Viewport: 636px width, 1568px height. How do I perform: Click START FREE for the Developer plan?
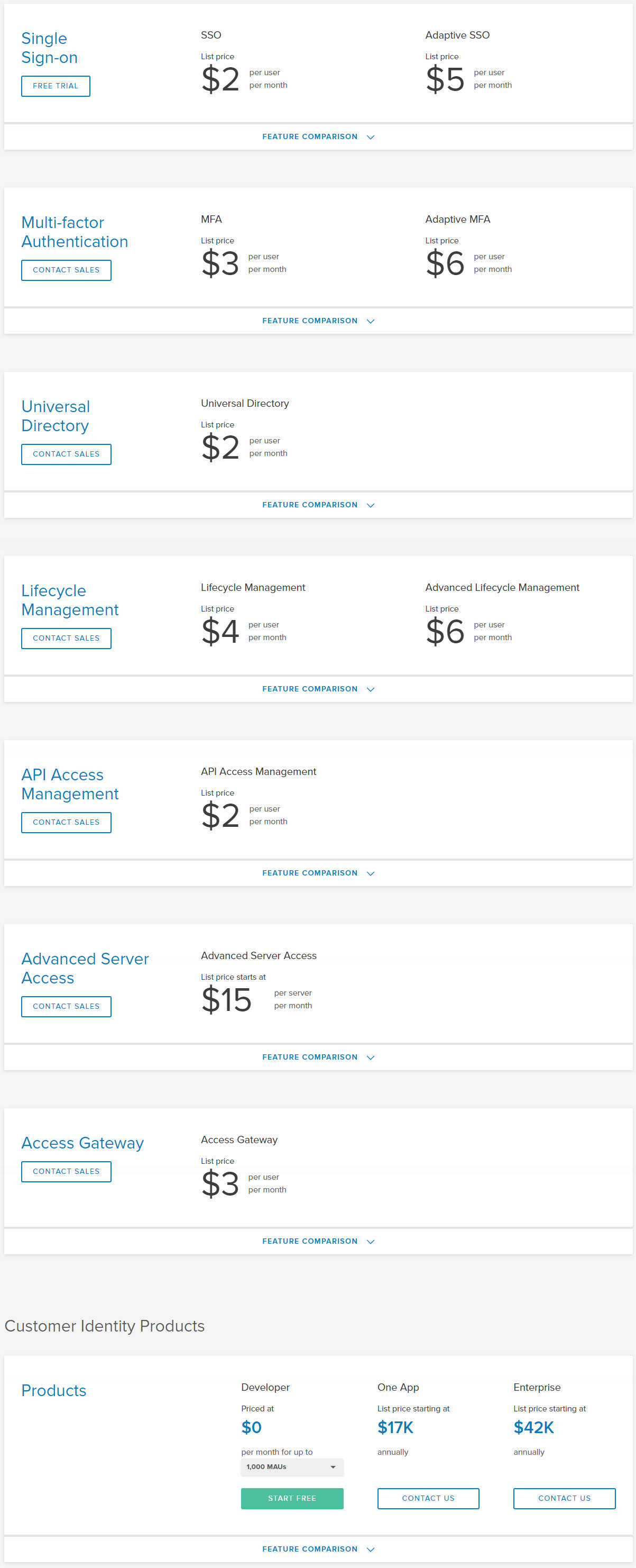point(292,1498)
